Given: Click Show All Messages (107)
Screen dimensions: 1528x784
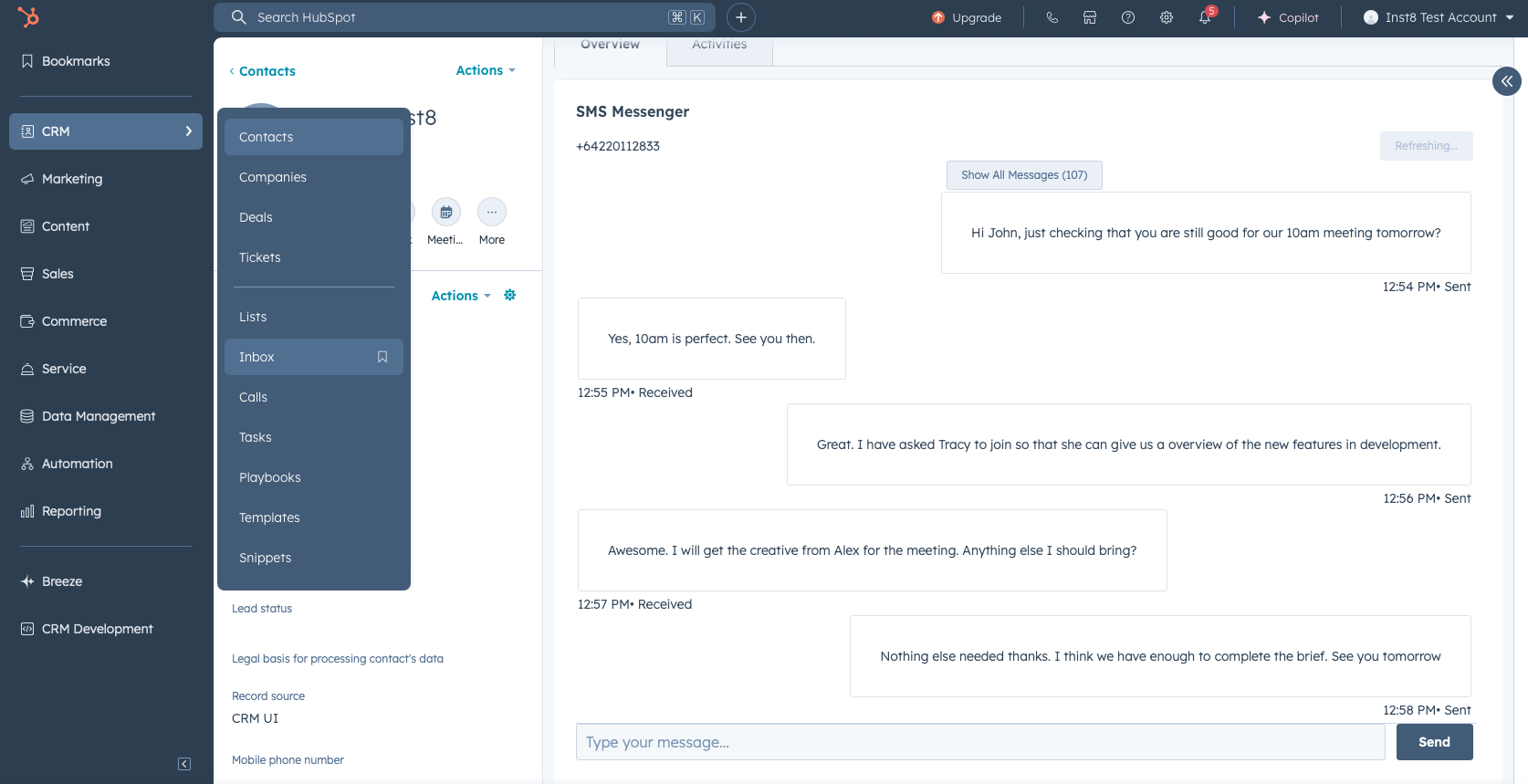Looking at the screenshot, I should click(1024, 175).
